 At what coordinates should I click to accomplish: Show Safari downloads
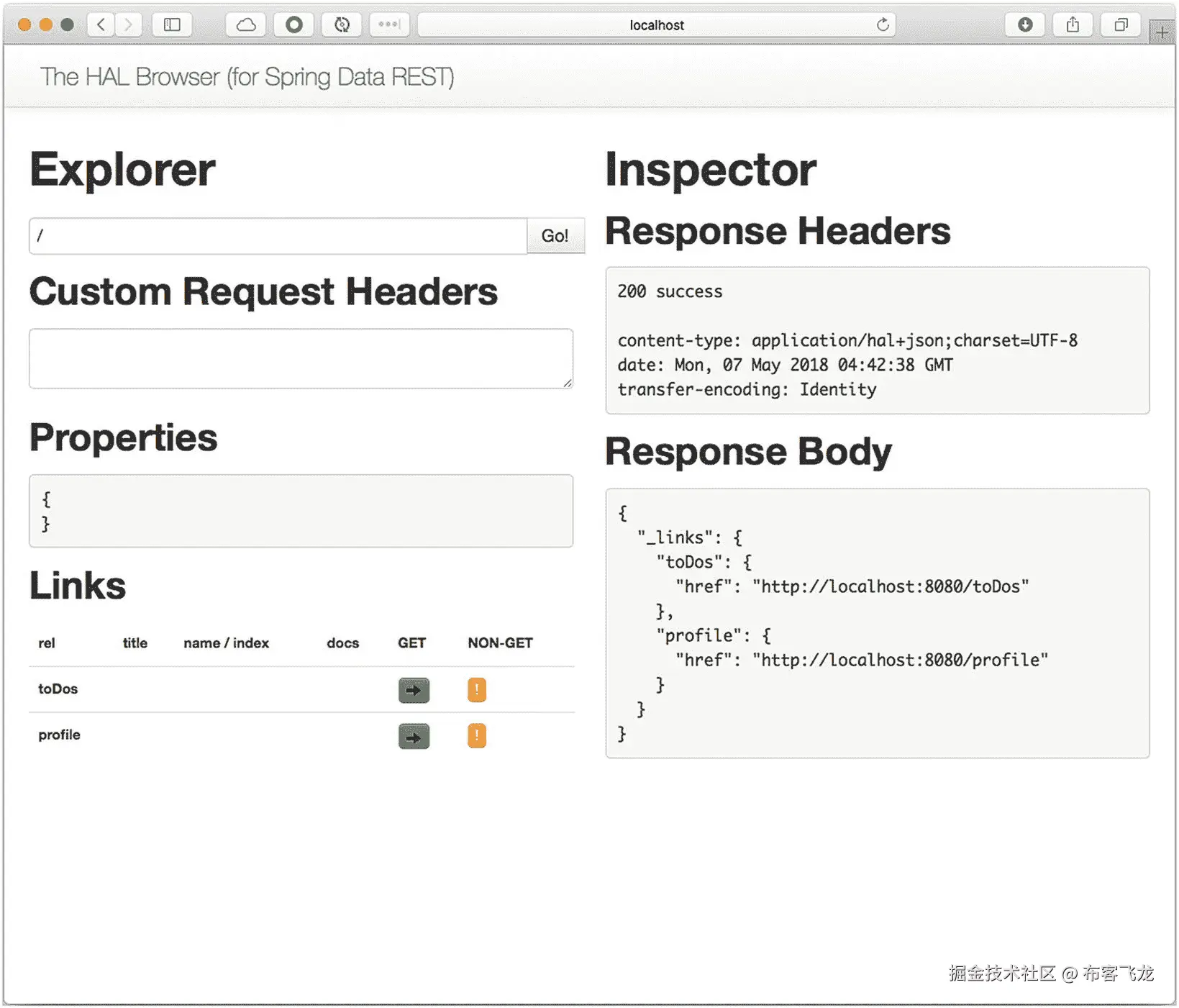(1025, 24)
